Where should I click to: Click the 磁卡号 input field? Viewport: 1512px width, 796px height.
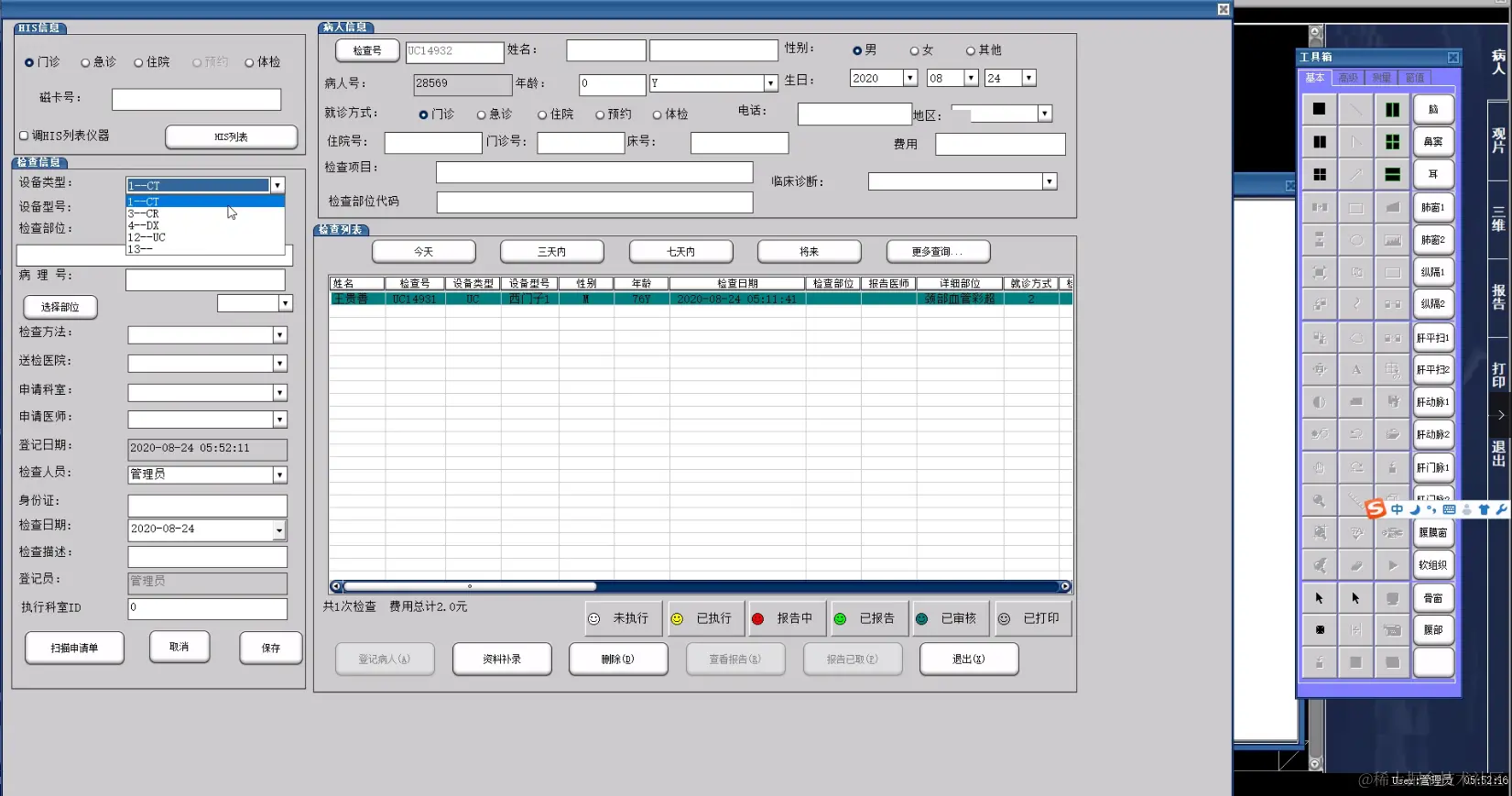(x=196, y=99)
